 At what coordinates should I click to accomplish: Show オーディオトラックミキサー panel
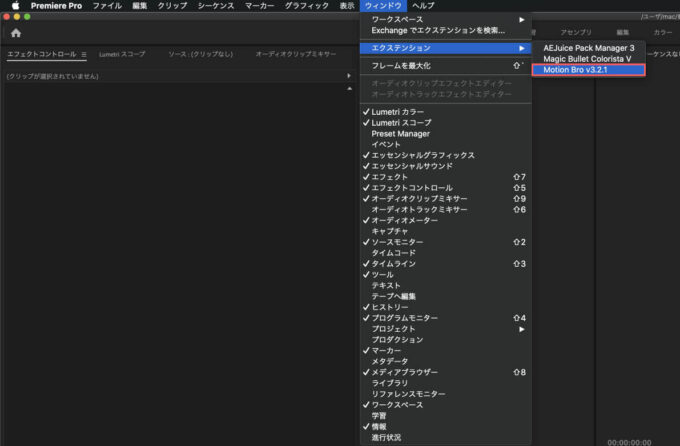pyautogui.click(x=445, y=210)
